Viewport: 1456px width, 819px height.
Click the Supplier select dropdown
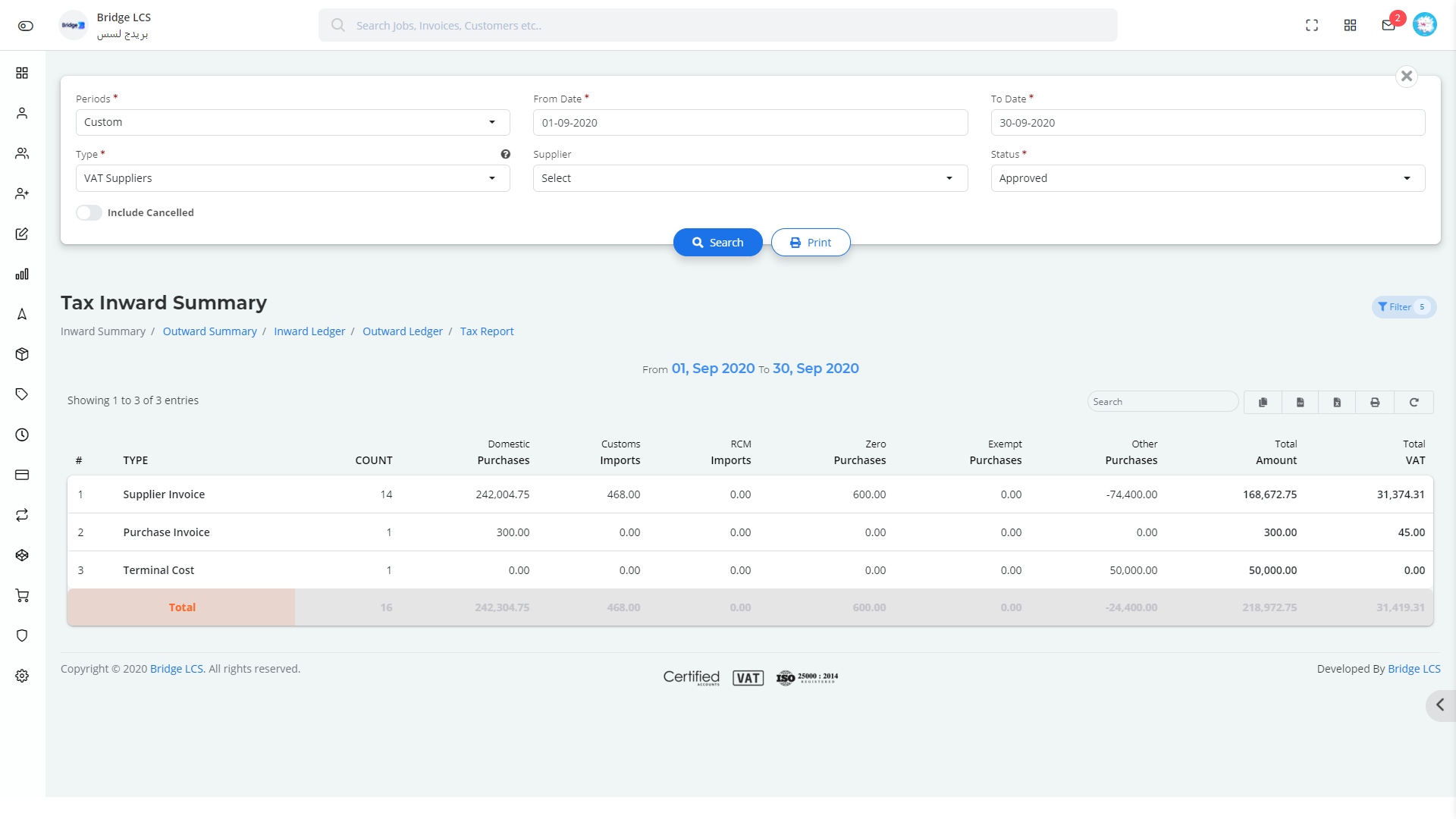[x=750, y=178]
